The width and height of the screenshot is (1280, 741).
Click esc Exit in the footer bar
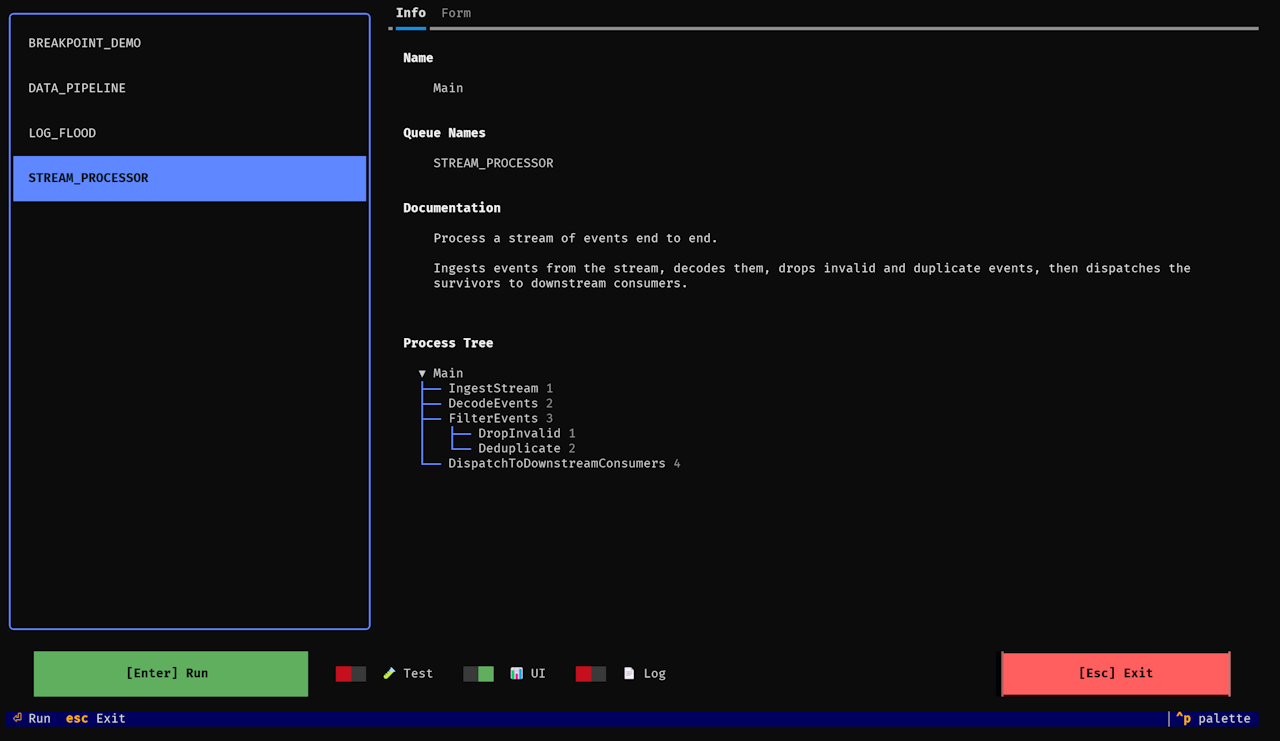click(x=96, y=718)
